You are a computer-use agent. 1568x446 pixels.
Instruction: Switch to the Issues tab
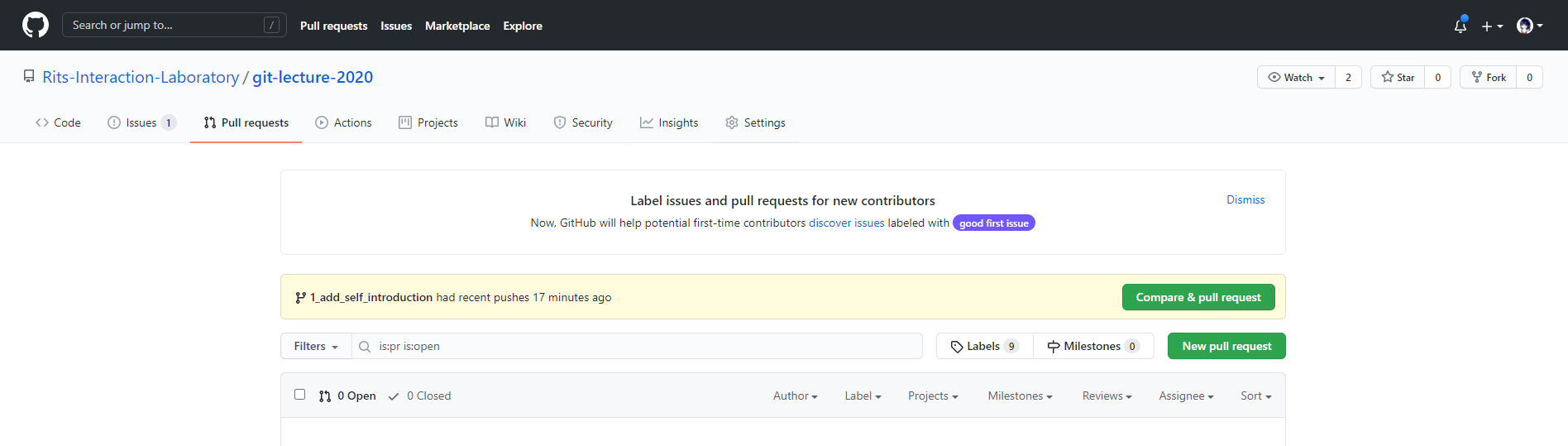[141, 122]
